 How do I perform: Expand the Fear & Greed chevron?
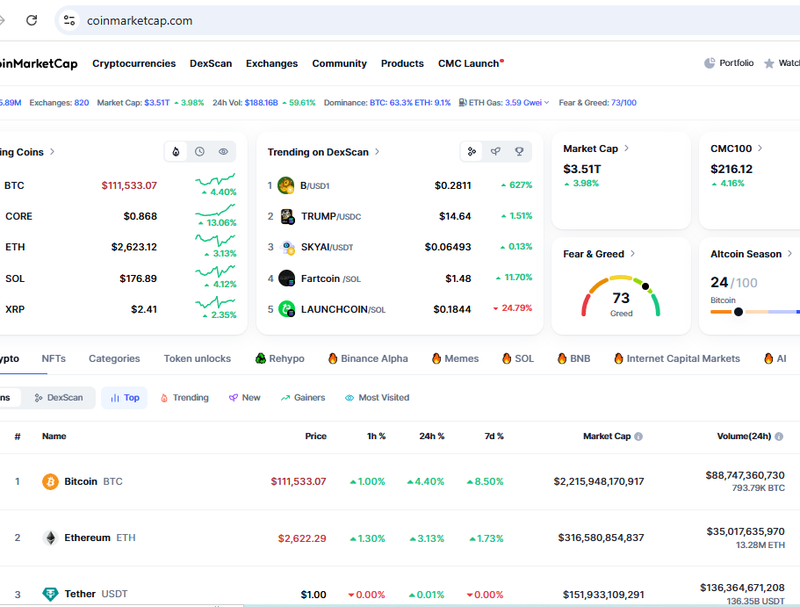[633, 254]
